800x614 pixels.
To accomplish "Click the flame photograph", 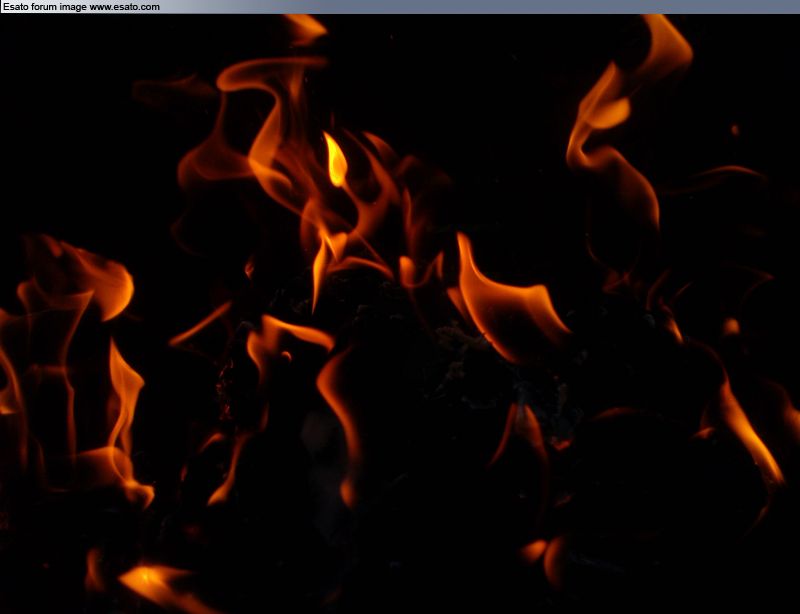I will 400,314.
